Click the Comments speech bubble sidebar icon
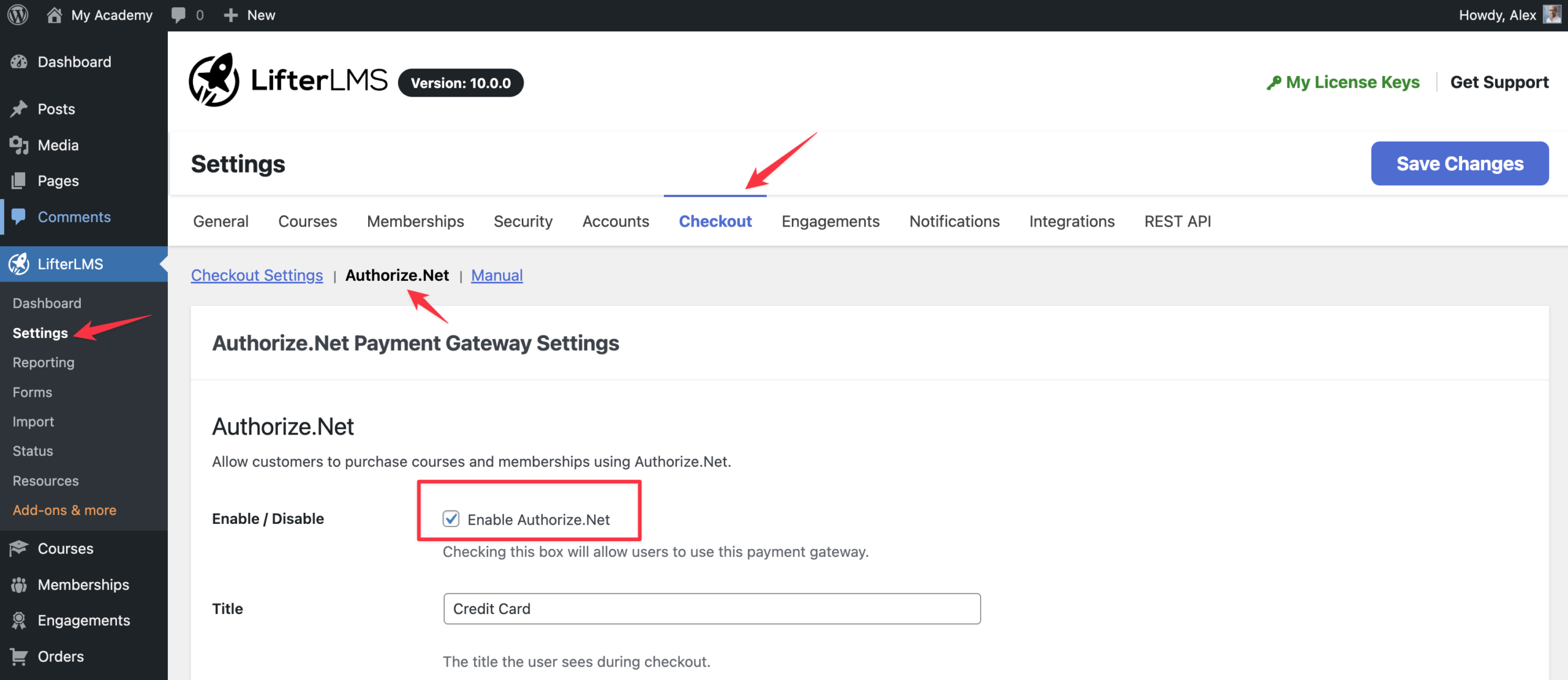The width and height of the screenshot is (1568, 680). tap(19, 217)
